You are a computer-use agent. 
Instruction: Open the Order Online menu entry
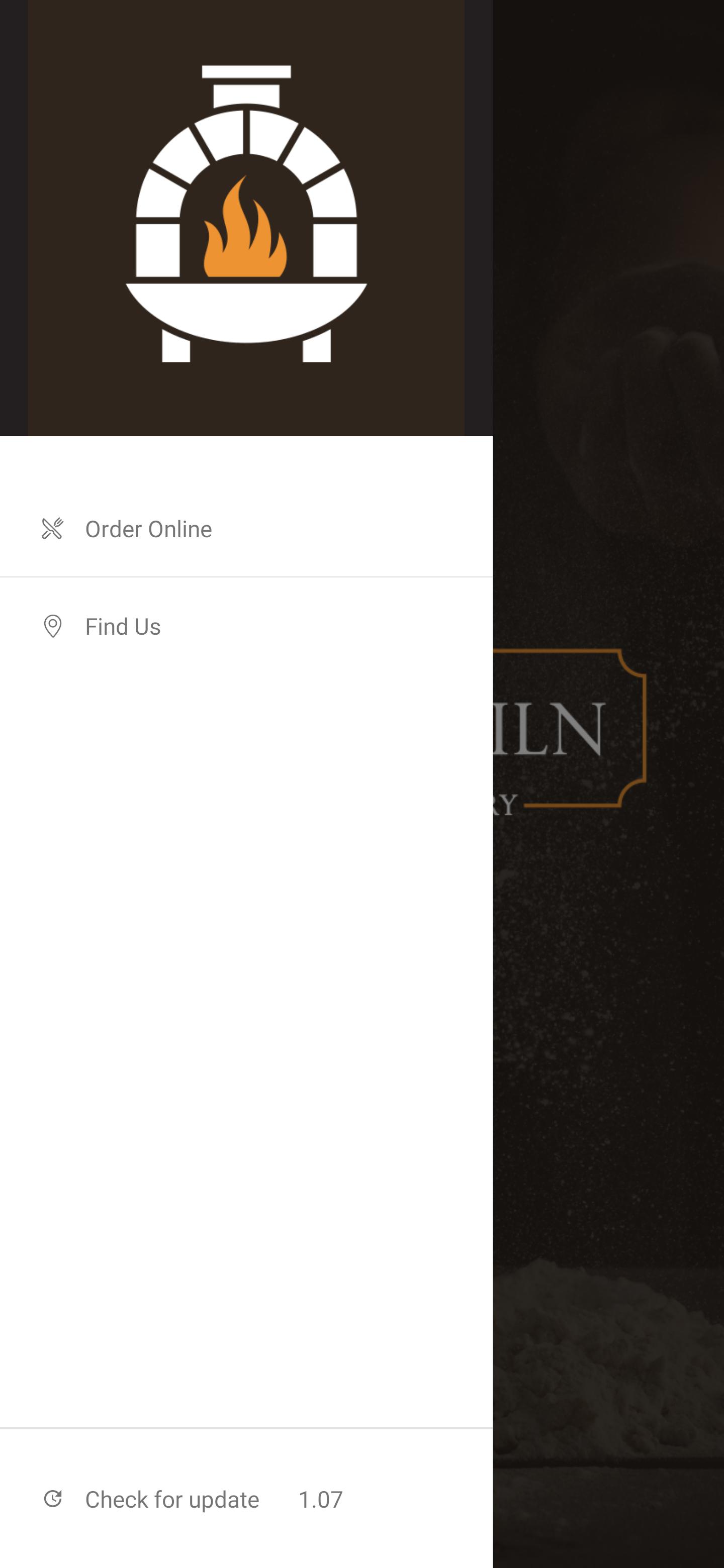[x=246, y=528]
